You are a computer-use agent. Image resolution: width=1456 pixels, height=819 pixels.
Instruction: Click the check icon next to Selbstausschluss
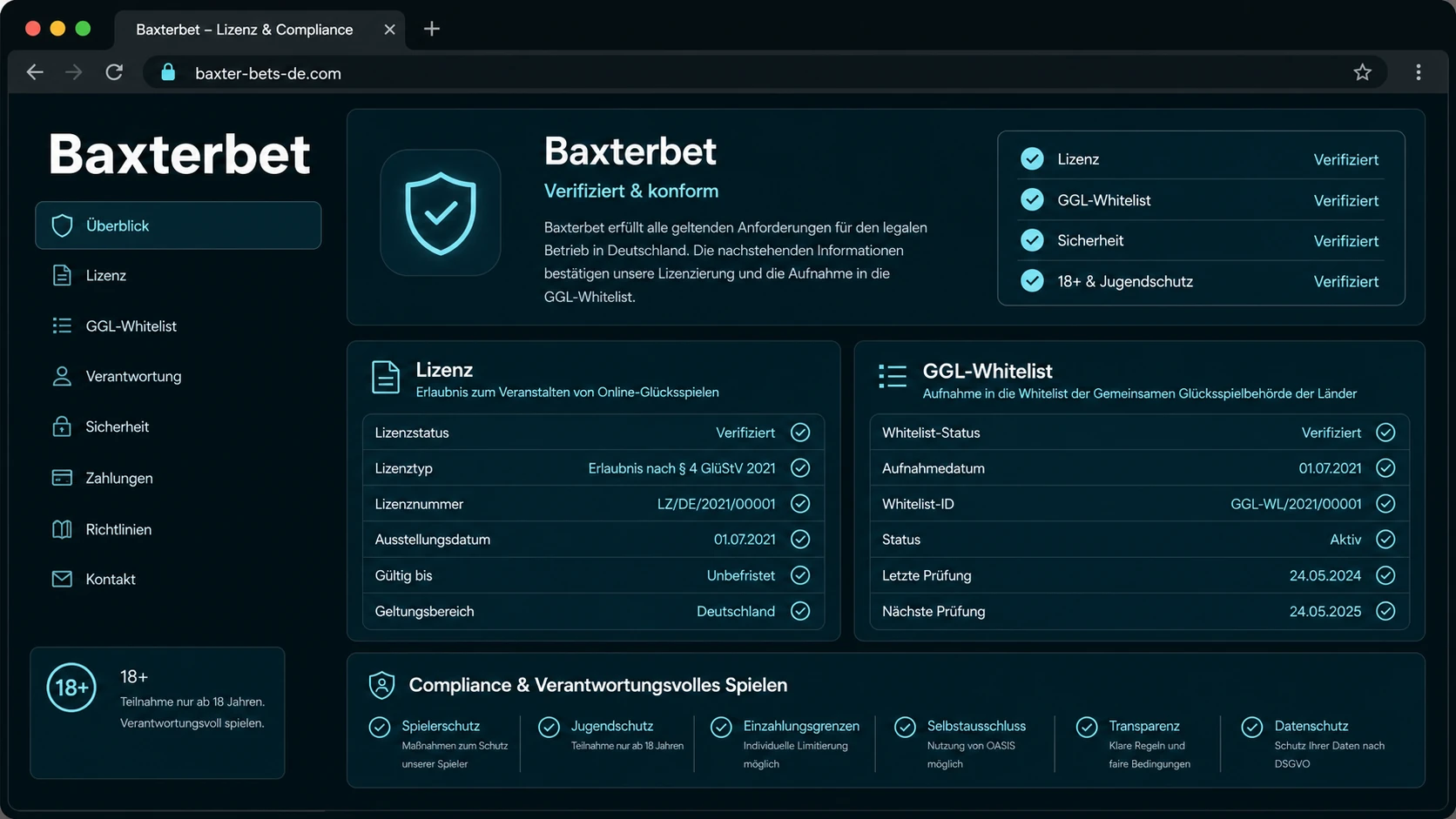pos(905,727)
